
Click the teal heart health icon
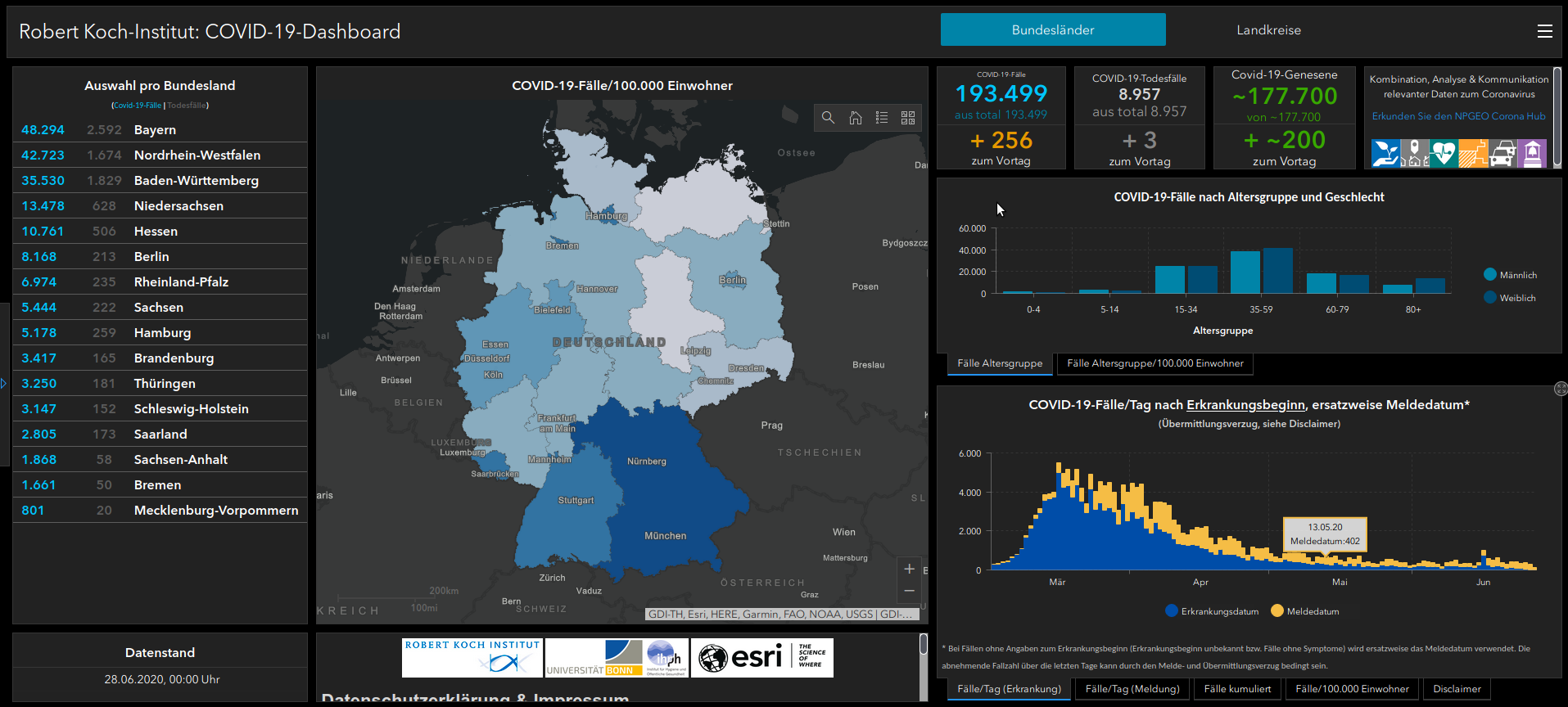1443,153
